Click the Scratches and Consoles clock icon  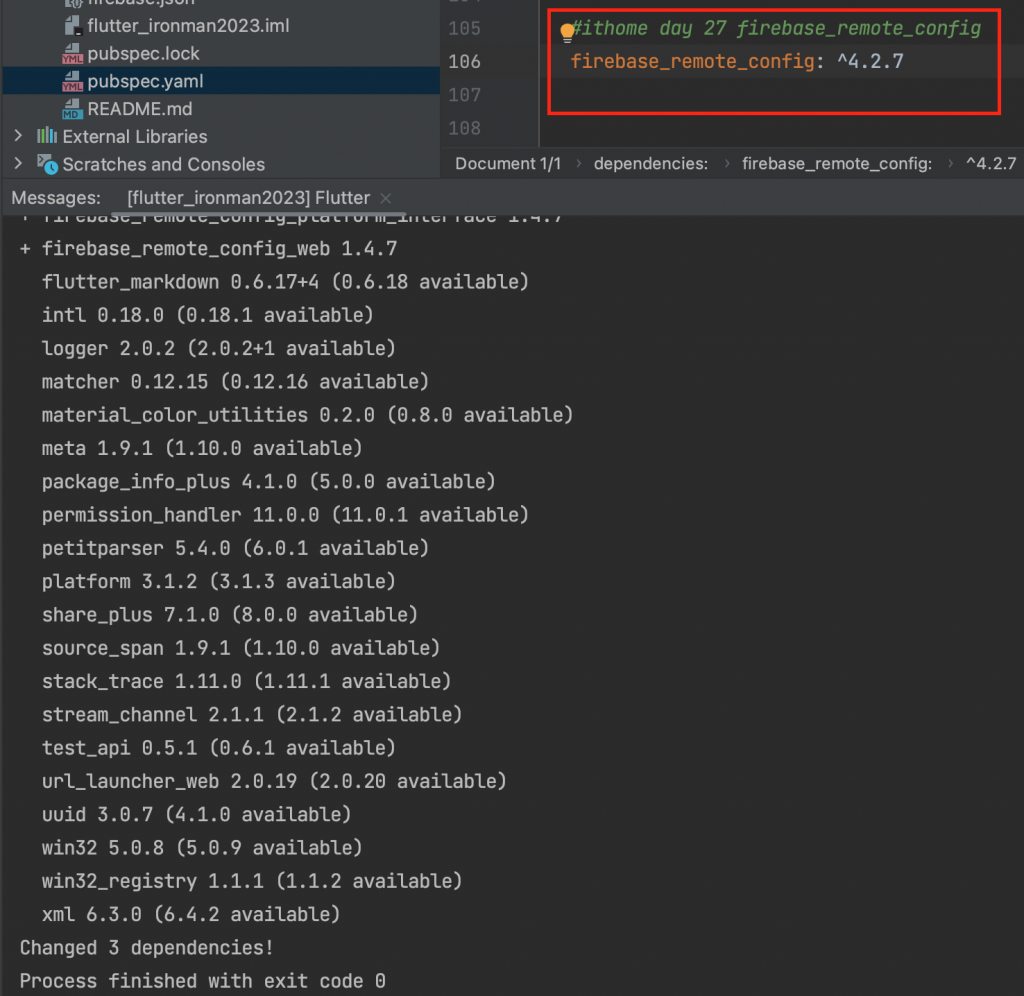pyautogui.click(x=47, y=164)
